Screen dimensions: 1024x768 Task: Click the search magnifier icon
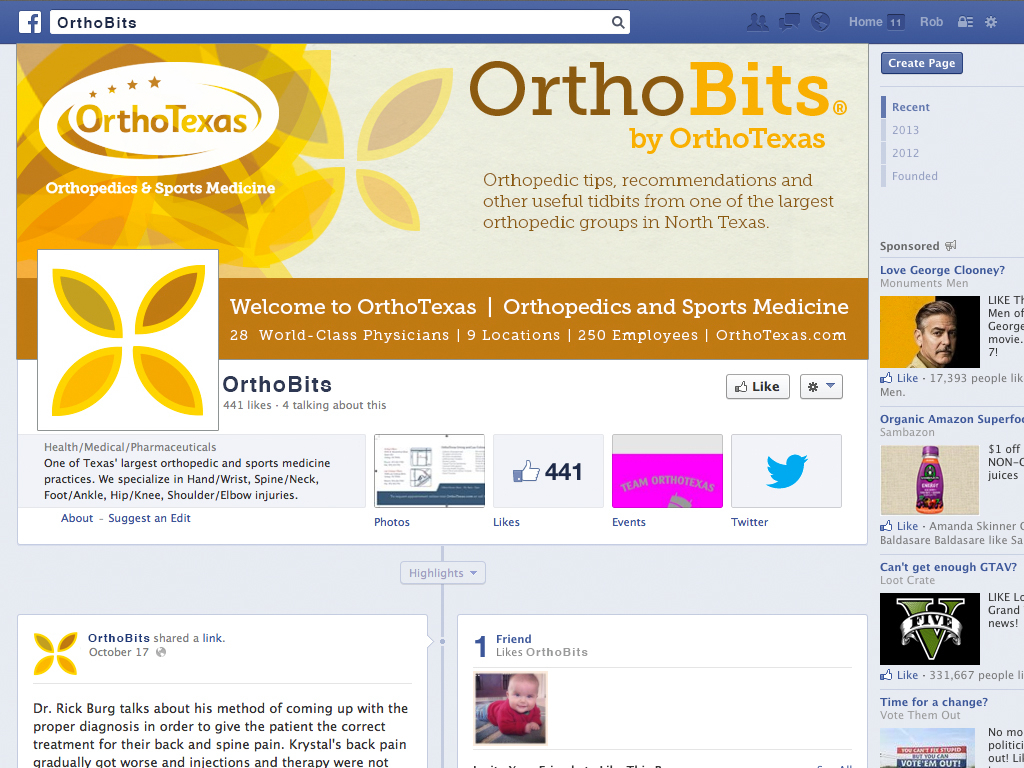click(618, 22)
